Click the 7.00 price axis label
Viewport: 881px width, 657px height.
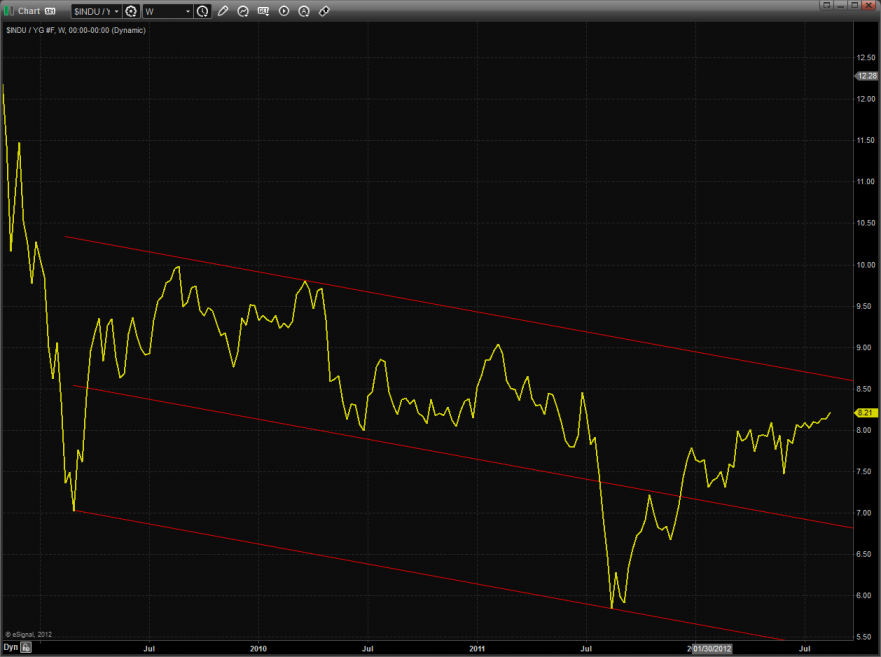[865, 513]
